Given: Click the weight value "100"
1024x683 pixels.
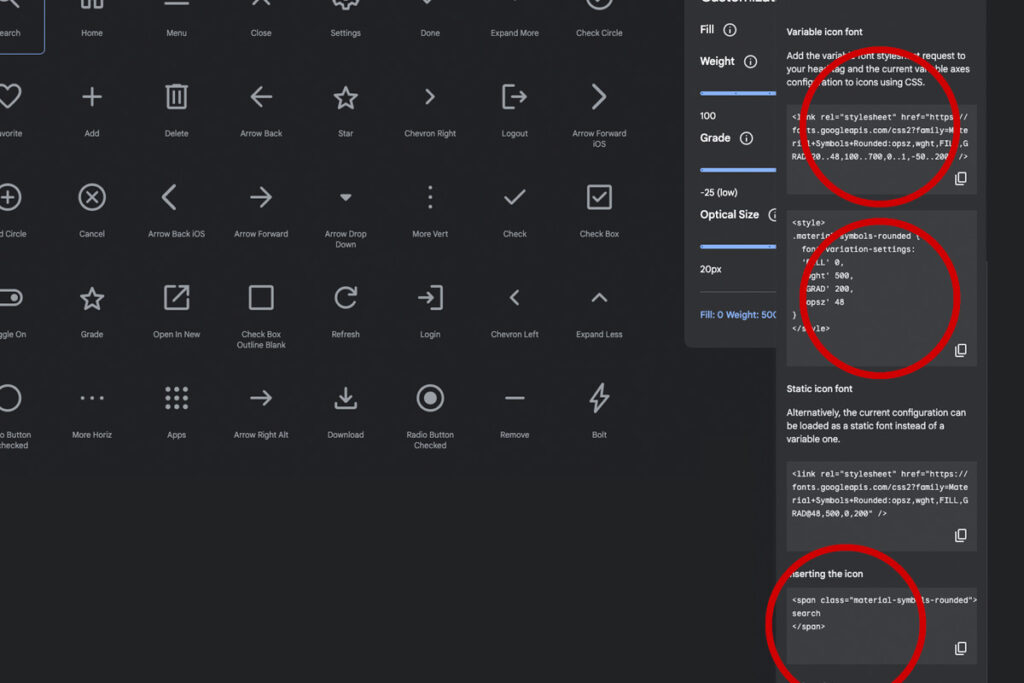Looking at the screenshot, I should (x=708, y=116).
